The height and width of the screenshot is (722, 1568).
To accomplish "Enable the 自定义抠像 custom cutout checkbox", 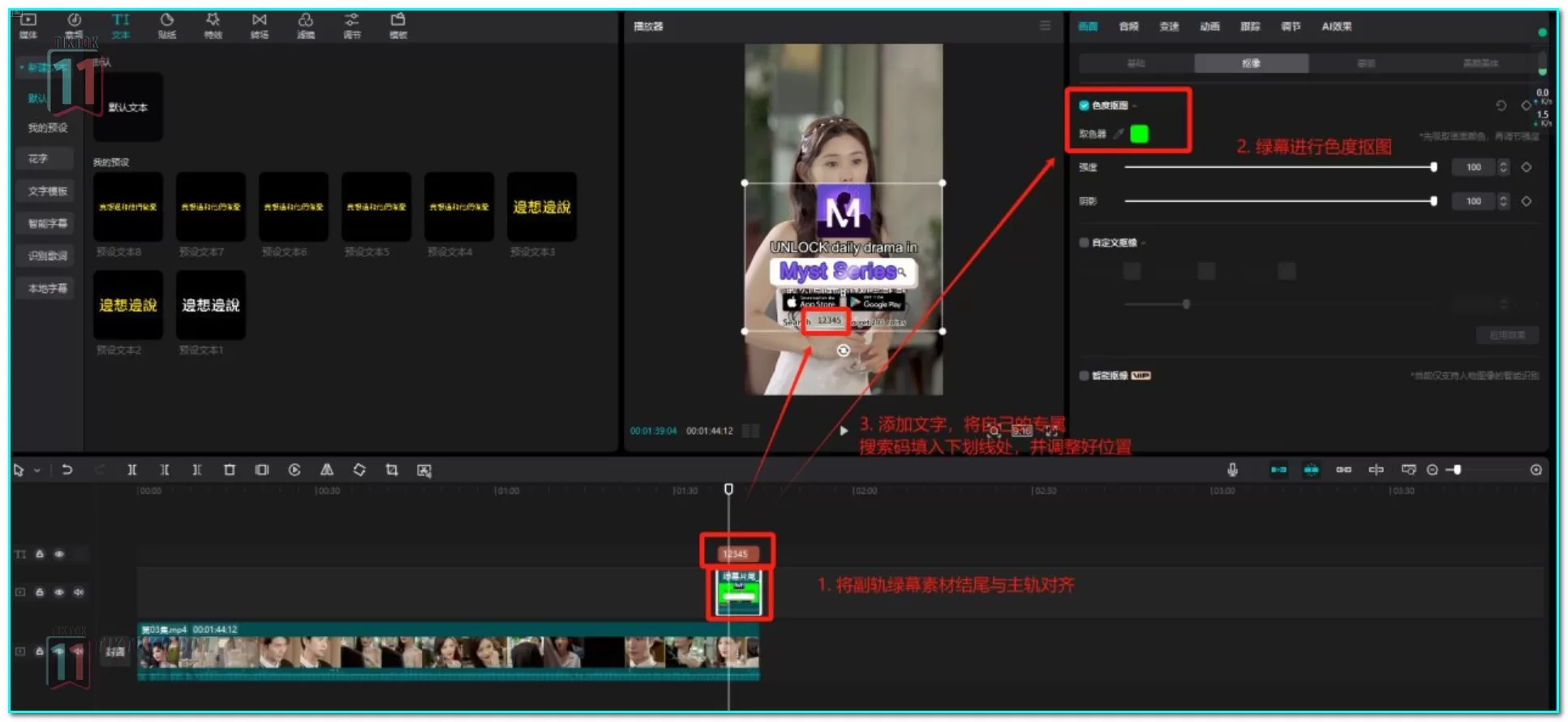I will (x=1084, y=243).
